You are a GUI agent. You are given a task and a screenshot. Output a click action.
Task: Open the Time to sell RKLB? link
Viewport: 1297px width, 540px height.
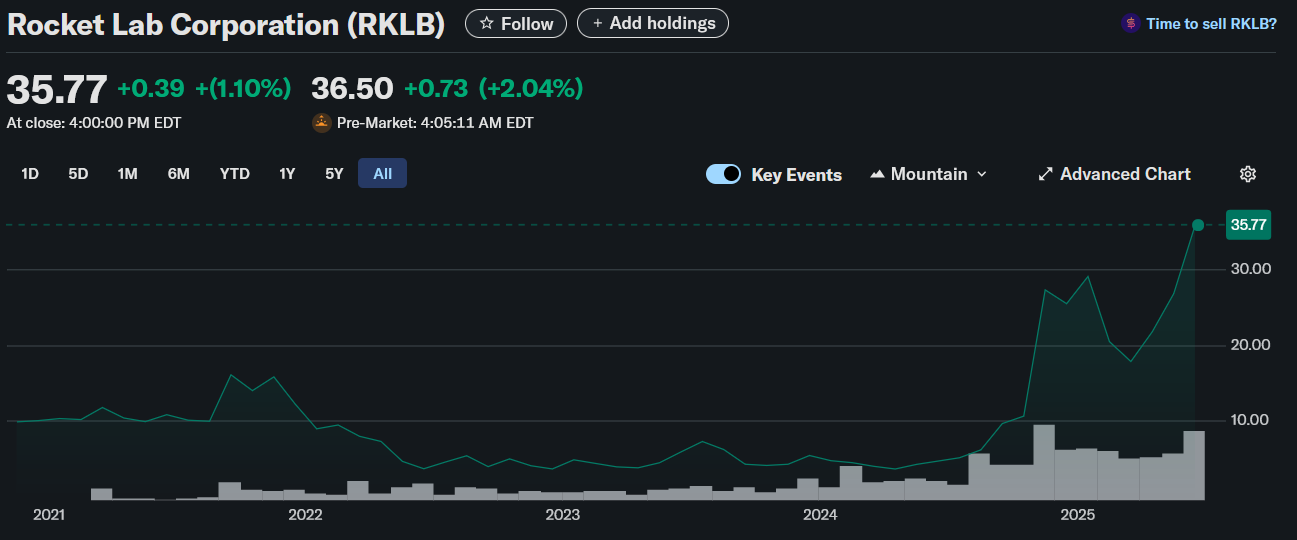click(x=1211, y=23)
